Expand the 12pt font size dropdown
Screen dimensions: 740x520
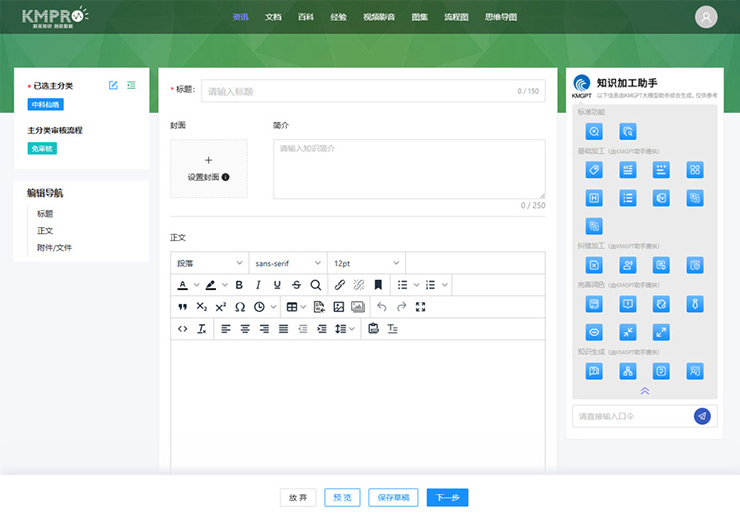click(366, 263)
